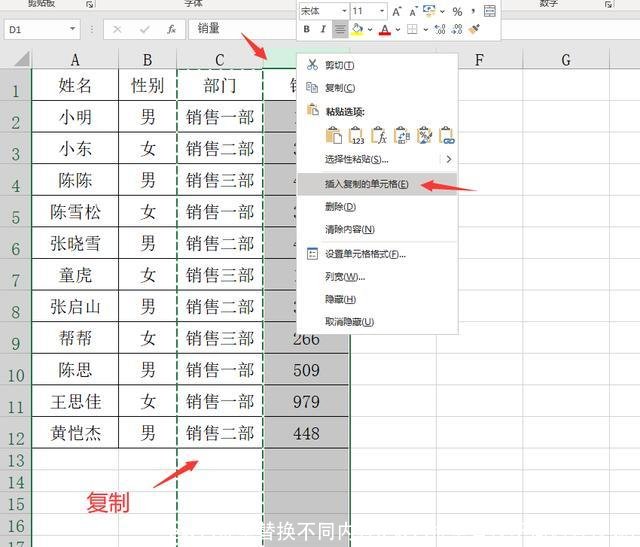Click the percent style icon
The width and height of the screenshot is (640, 547).
click(456, 11)
